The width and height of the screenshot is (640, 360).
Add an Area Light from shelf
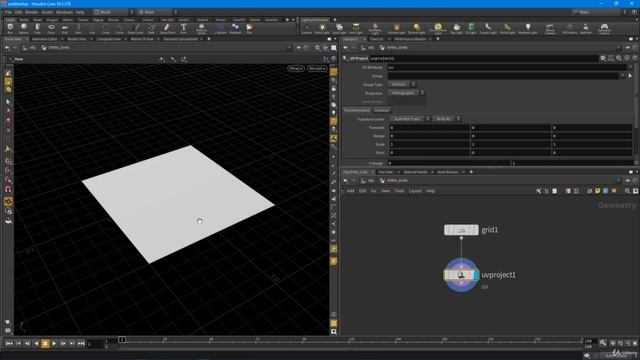pyautogui.click(x=356, y=29)
